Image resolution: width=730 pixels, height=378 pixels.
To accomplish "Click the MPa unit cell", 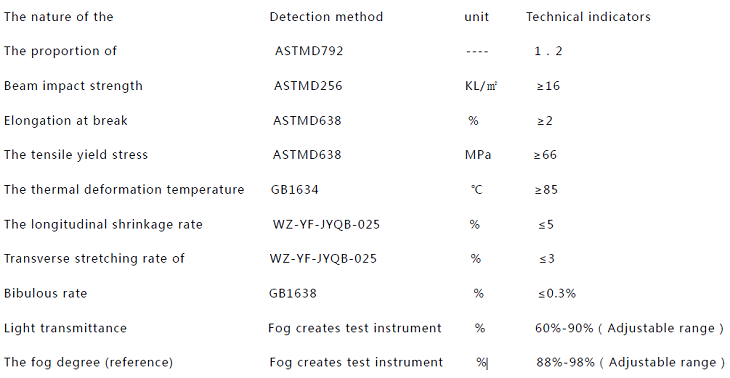I will click(478, 155).
